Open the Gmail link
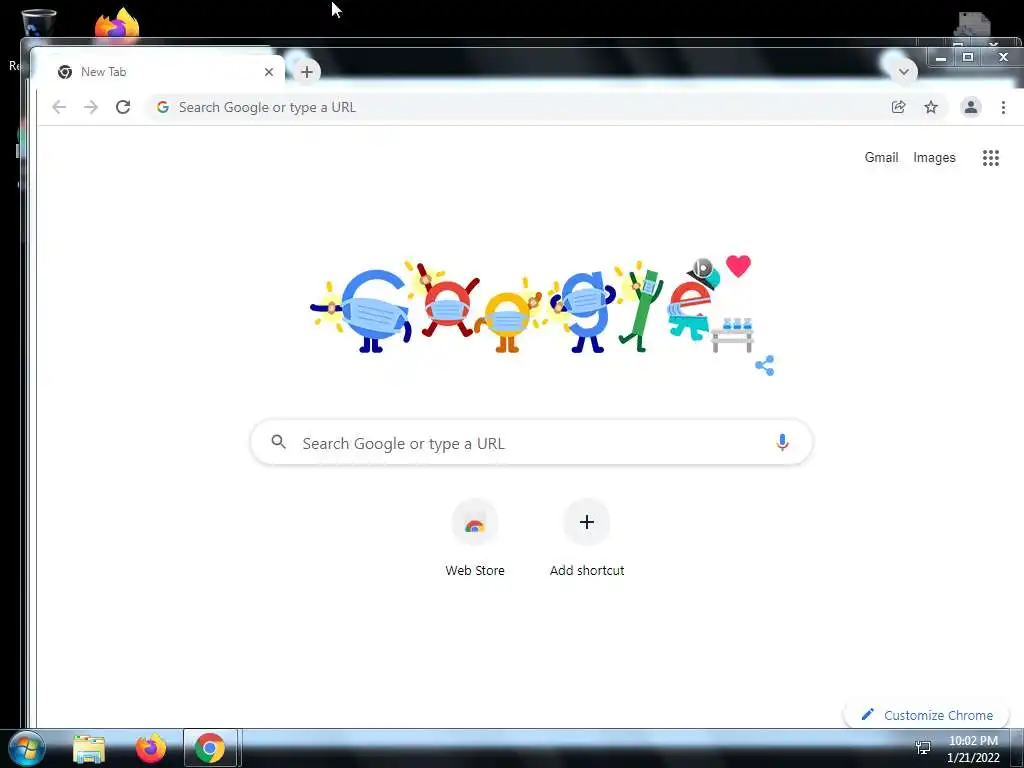 click(x=881, y=157)
